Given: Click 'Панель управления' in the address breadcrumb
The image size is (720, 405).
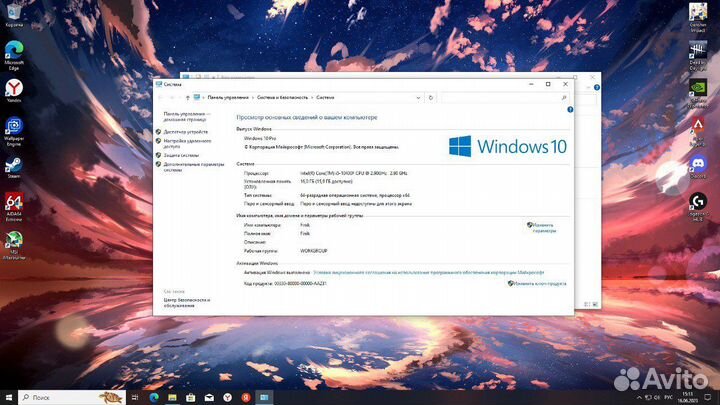Looking at the screenshot, I should point(228,97).
